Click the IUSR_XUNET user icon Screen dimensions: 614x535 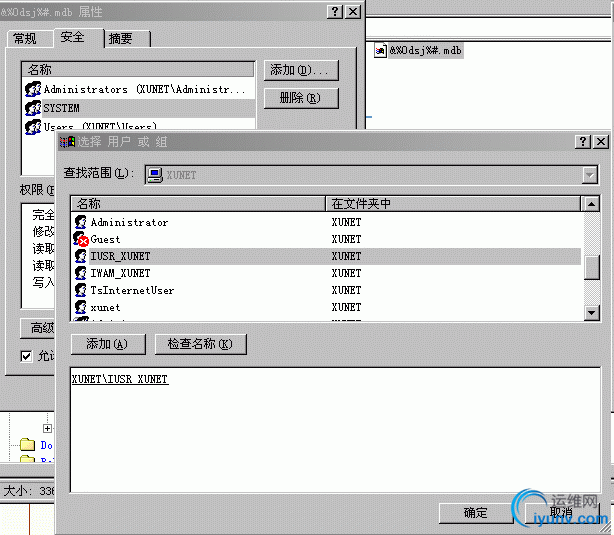tap(81, 256)
